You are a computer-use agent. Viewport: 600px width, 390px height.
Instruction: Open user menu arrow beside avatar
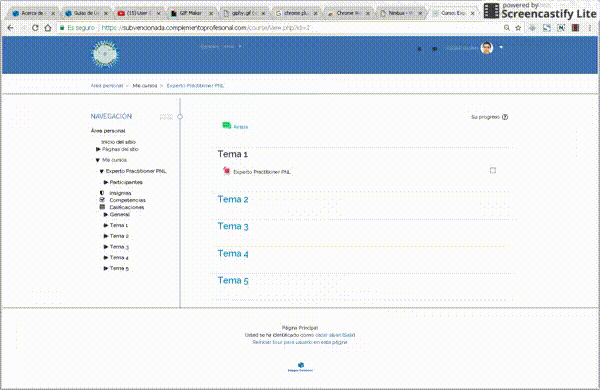(x=501, y=48)
